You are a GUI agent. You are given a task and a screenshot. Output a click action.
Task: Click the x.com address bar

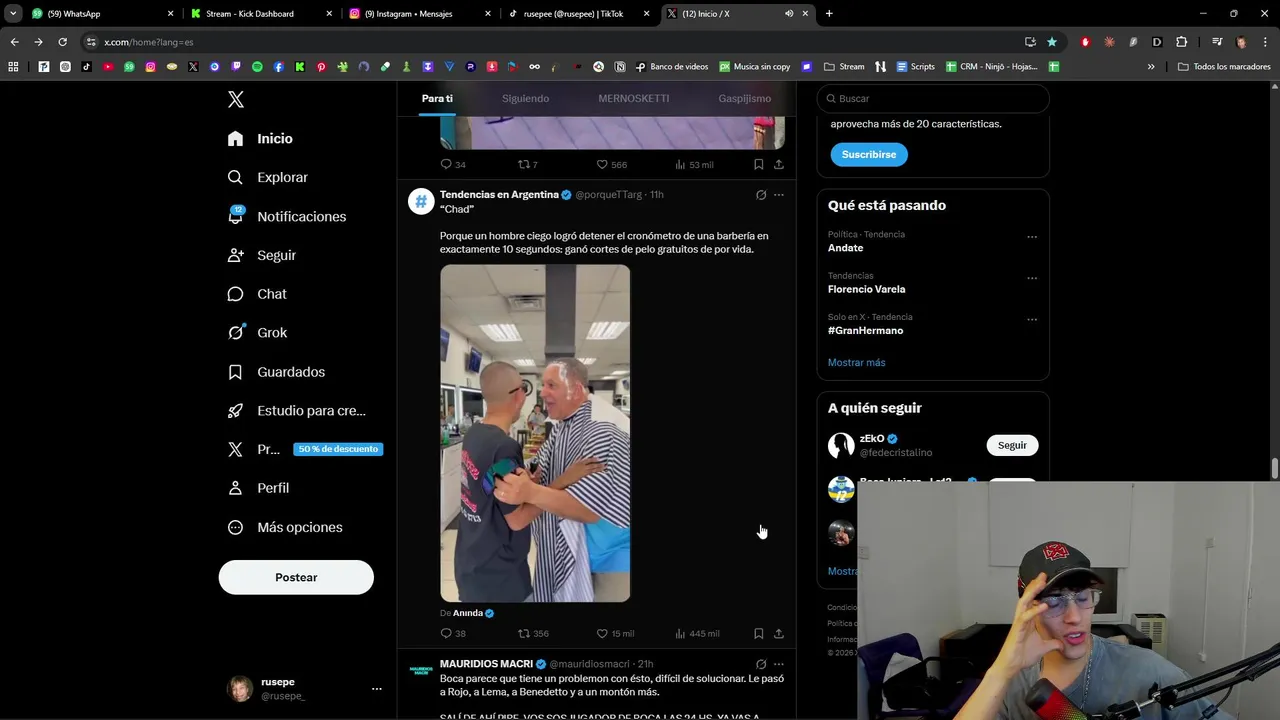coord(550,42)
